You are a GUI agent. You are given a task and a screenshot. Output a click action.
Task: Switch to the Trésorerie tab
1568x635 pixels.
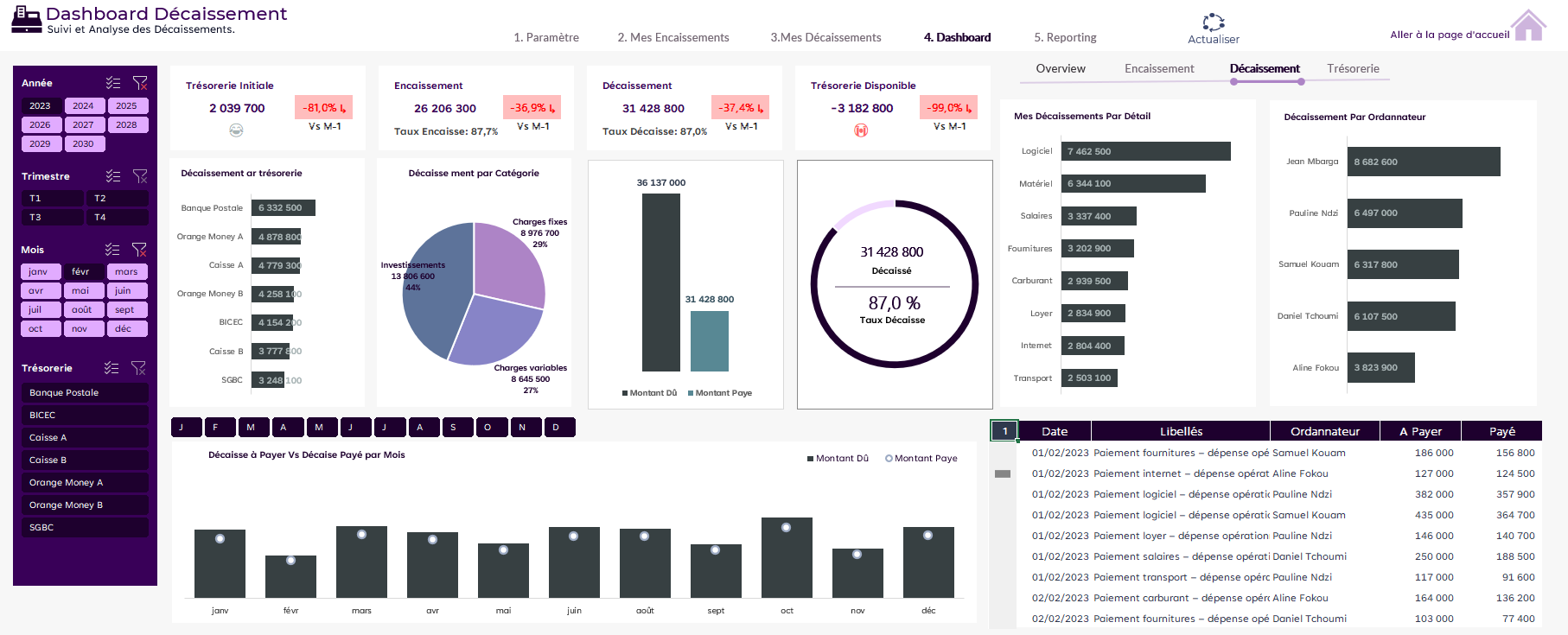click(1354, 68)
